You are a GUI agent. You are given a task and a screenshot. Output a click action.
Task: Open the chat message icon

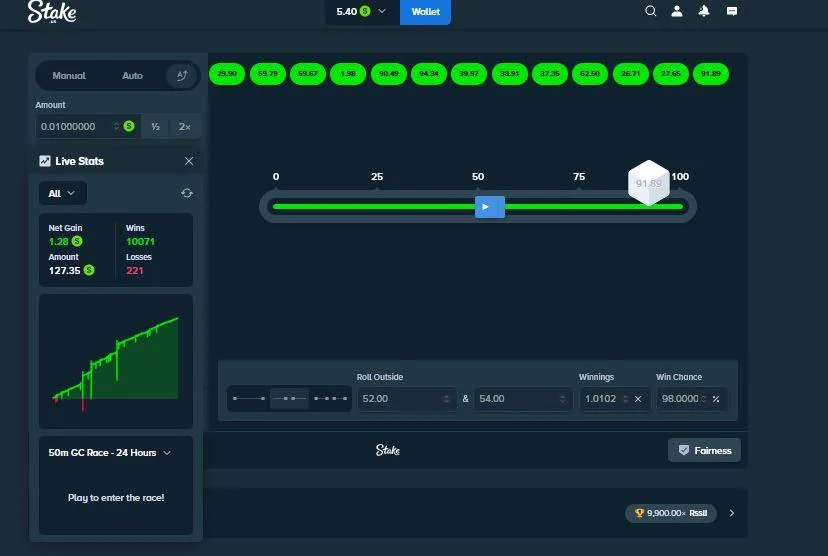pos(732,11)
